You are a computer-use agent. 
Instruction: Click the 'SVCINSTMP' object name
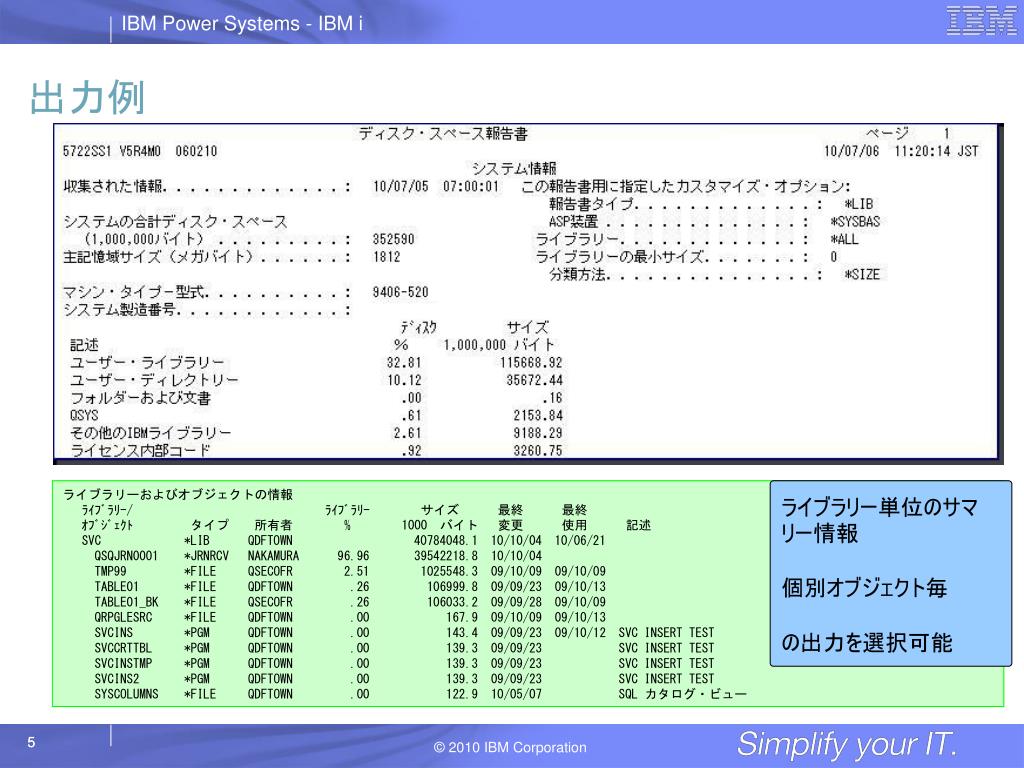[x=123, y=664]
